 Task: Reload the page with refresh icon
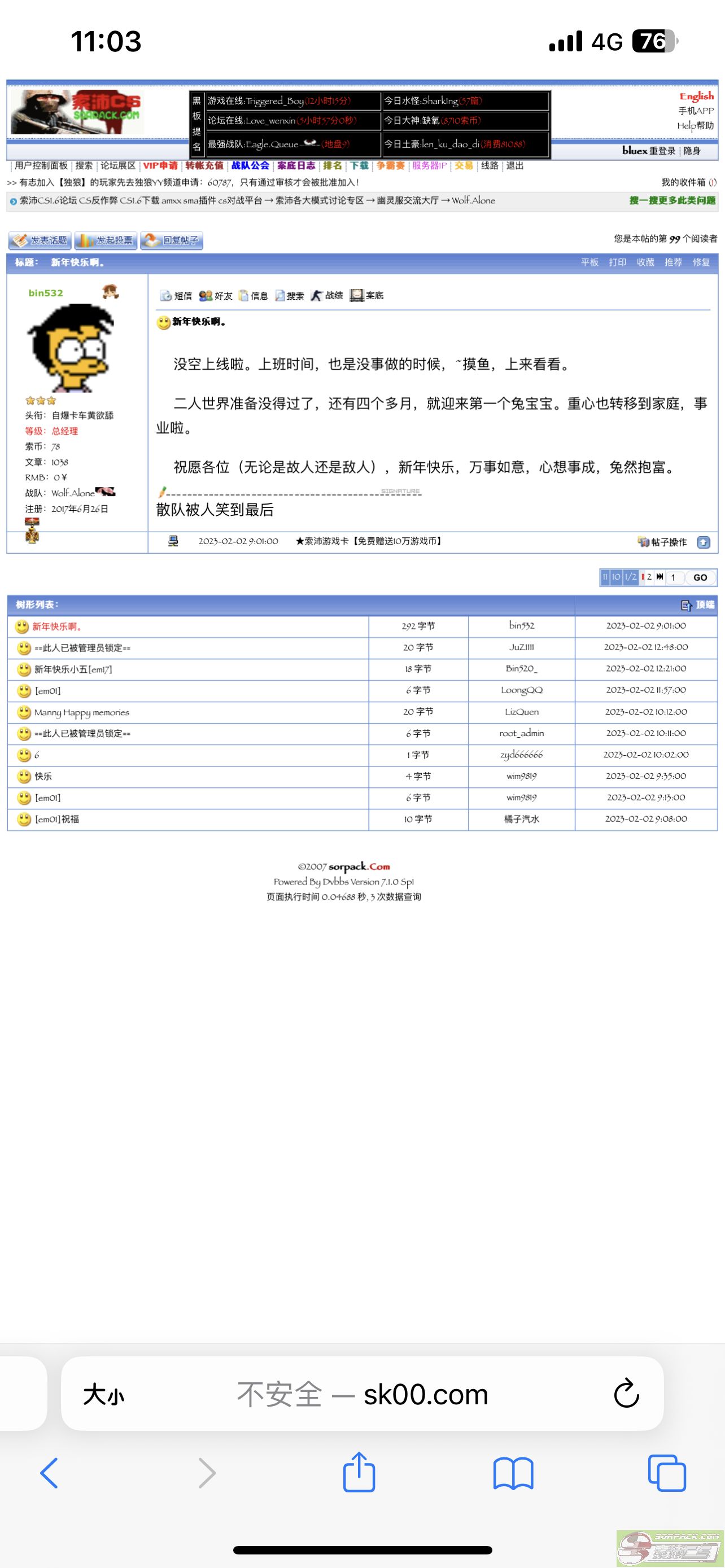(x=626, y=1393)
